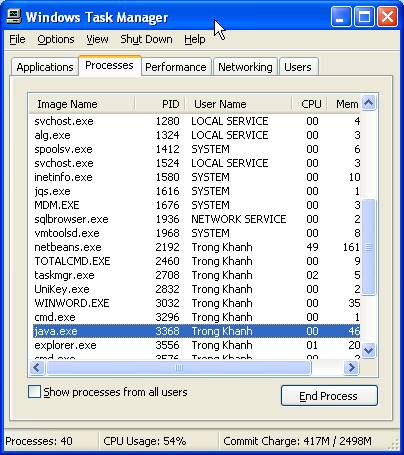Image resolution: width=404 pixels, height=455 pixels.
Task: Click CPU value 49 for netbeans.exe
Action: click(x=312, y=247)
